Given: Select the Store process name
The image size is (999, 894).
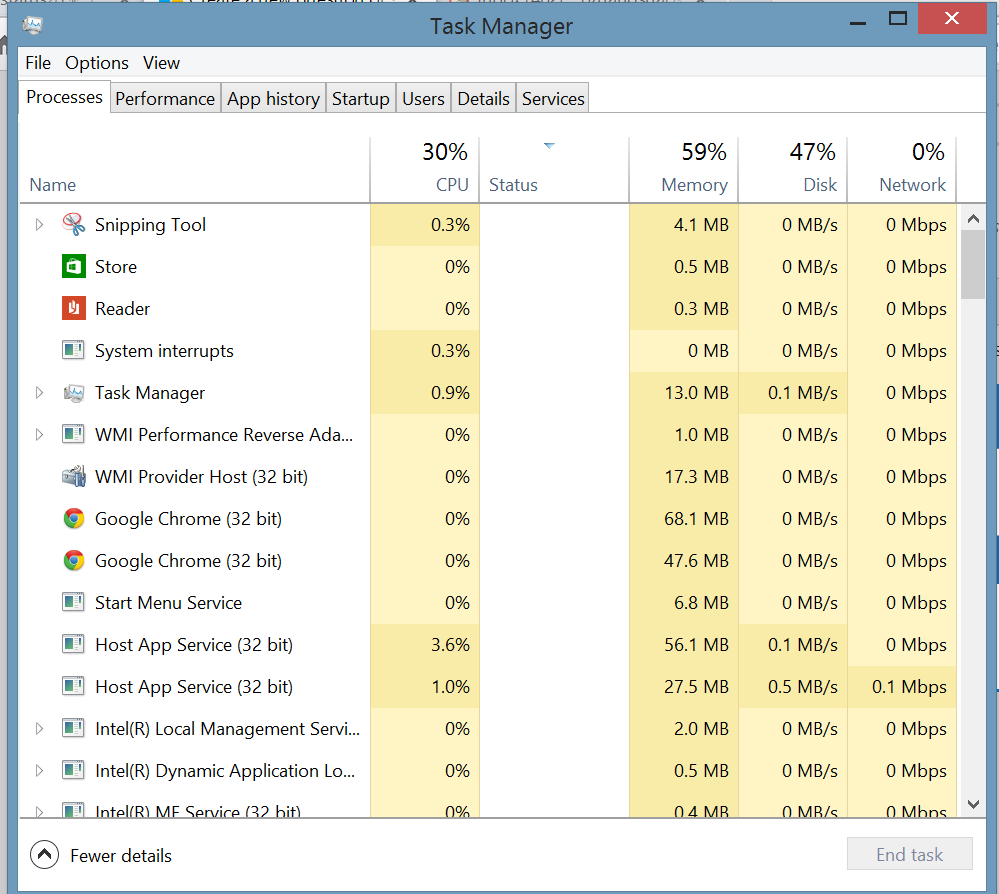Looking at the screenshot, I should pos(116,266).
